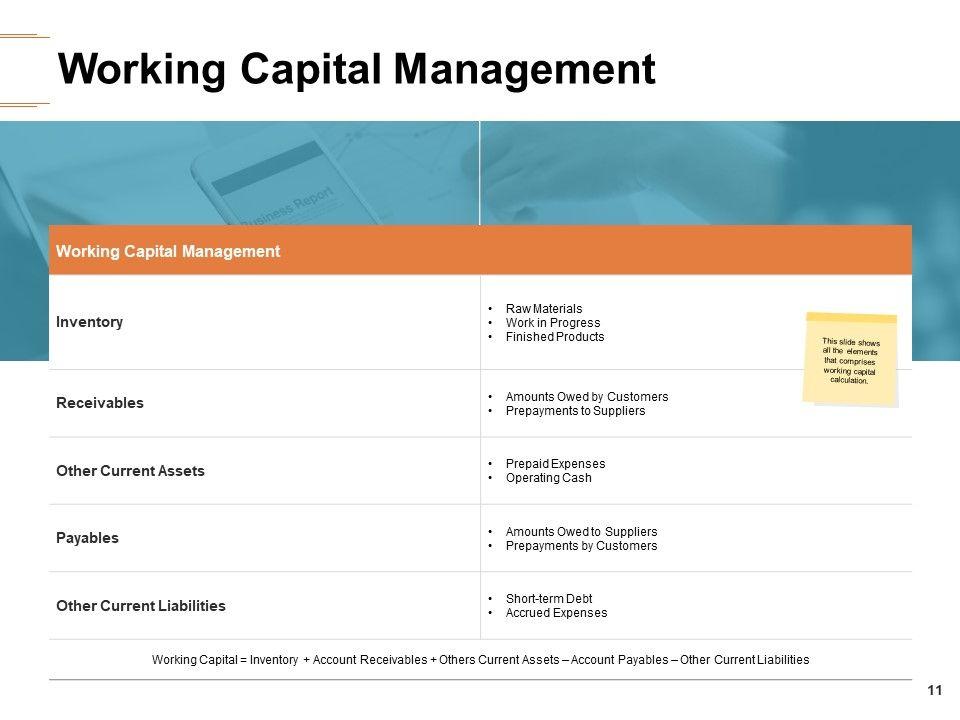Viewport: 960px width, 720px height.
Task: Click the Working Capital formula line
Action: 481,659
